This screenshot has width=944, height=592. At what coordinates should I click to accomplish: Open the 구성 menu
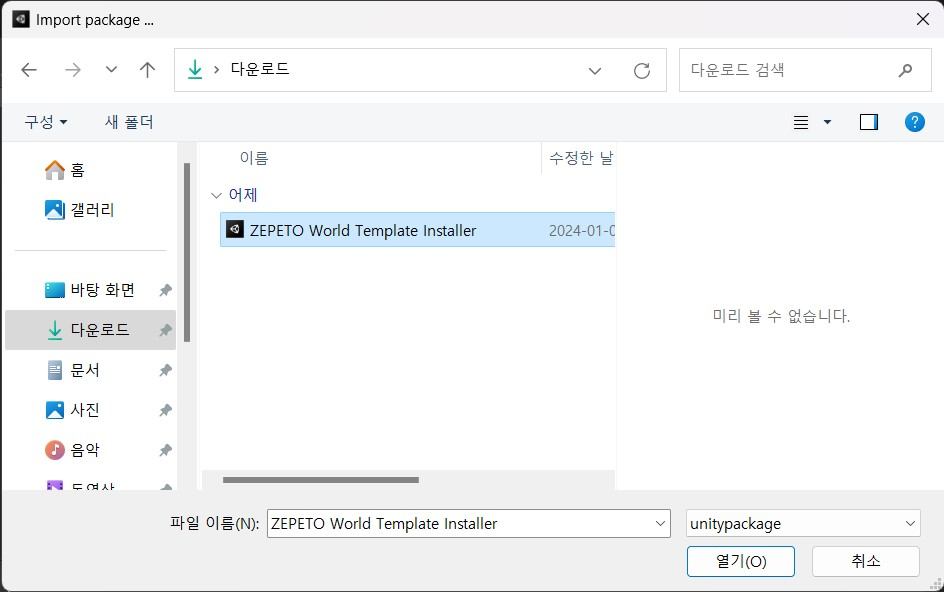pyautogui.click(x=46, y=122)
